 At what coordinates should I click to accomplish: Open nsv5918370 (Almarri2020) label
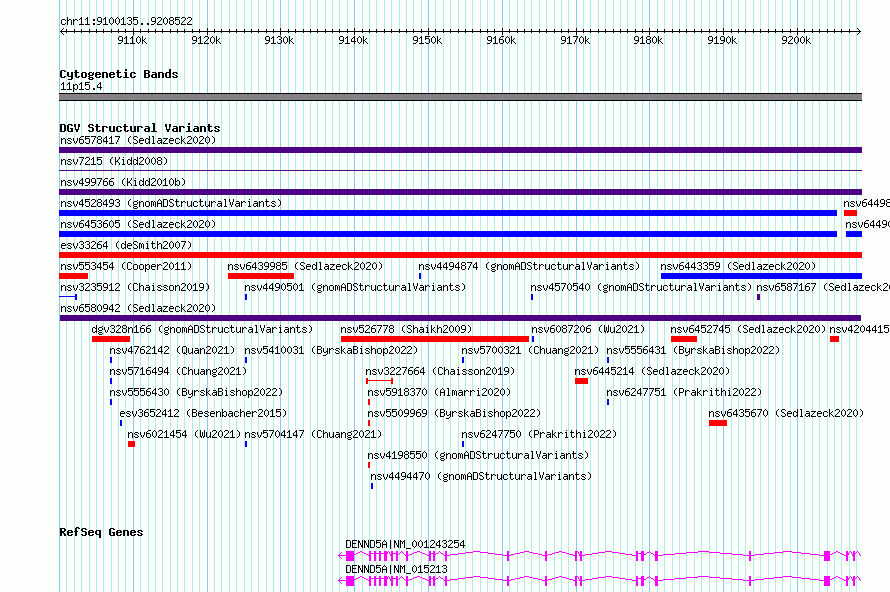(439, 392)
